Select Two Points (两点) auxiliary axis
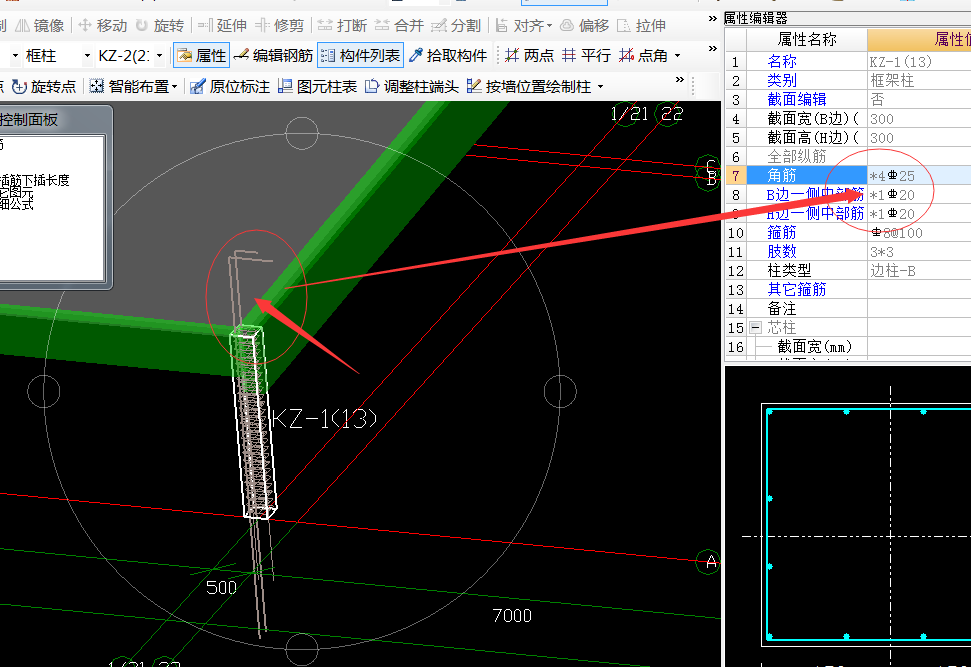 coord(529,56)
